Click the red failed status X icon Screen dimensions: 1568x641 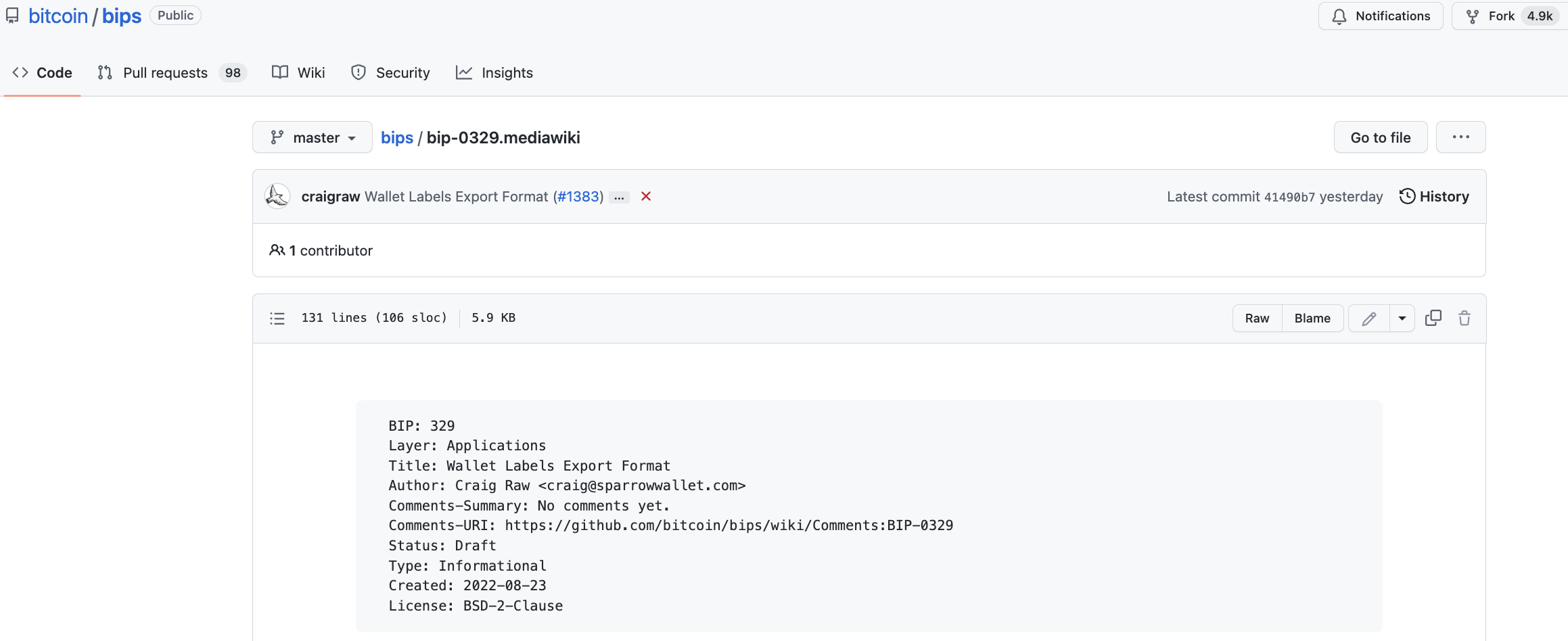point(646,196)
